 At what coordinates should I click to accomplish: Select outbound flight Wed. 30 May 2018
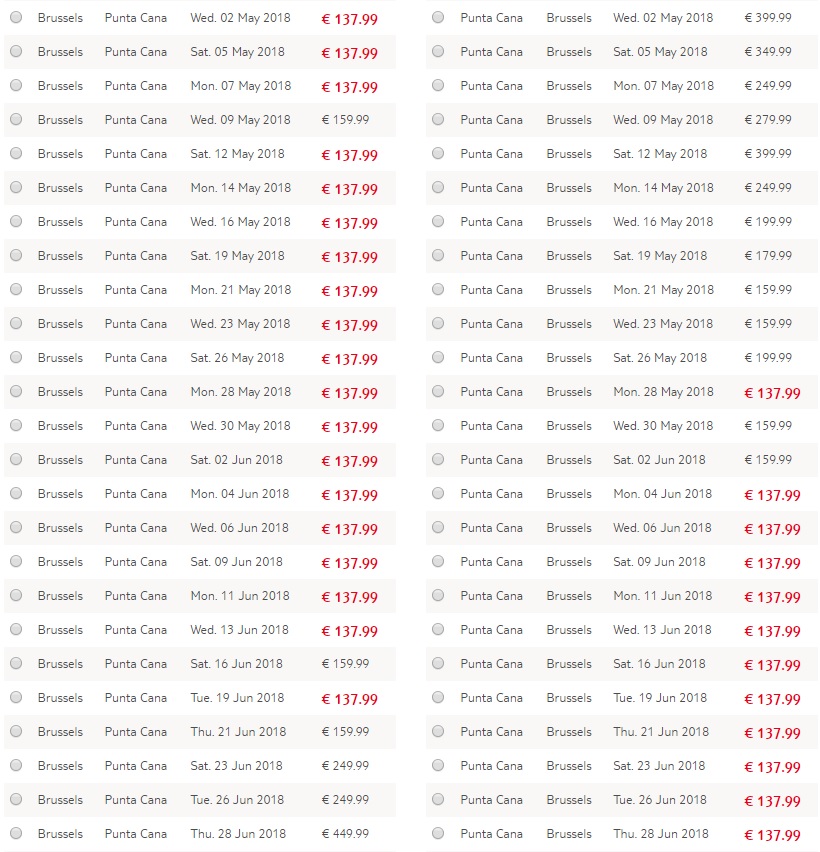[x=16, y=425]
